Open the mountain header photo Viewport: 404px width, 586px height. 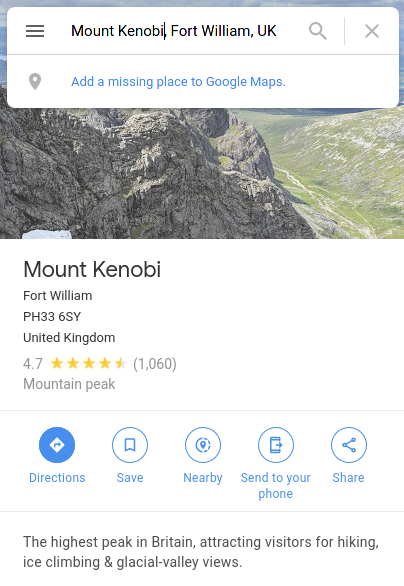tap(202, 173)
